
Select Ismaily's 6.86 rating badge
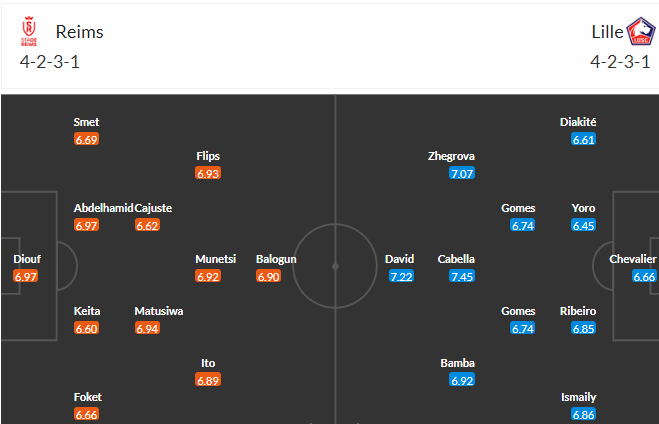point(584,414)
